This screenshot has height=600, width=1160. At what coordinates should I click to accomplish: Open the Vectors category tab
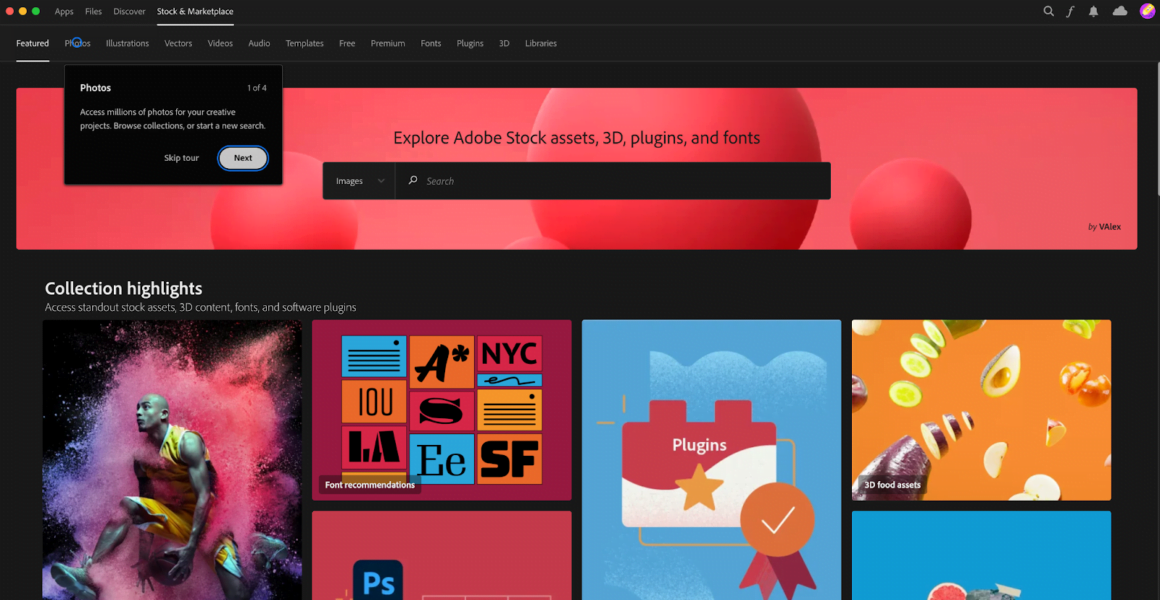(x=177, y=43)
